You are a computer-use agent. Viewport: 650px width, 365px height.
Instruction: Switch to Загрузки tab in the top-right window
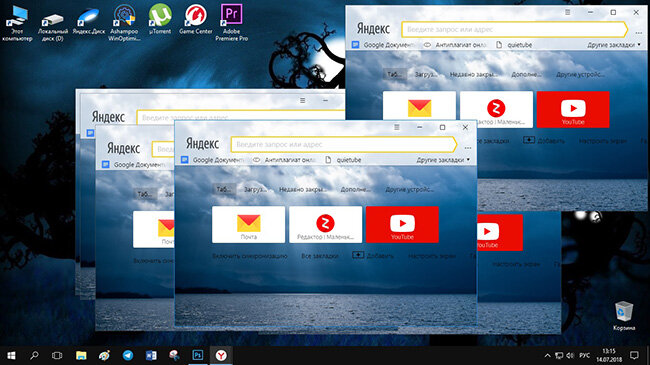coord(426,75)
